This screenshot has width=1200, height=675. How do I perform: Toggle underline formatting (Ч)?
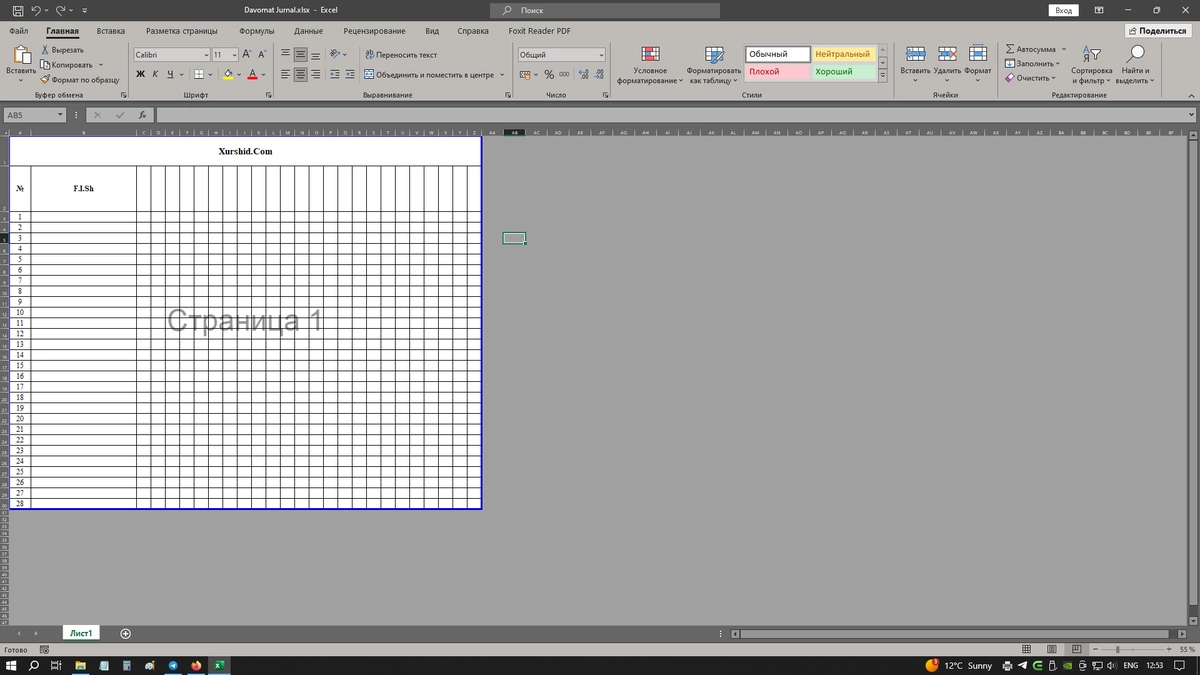click(170, 74)
